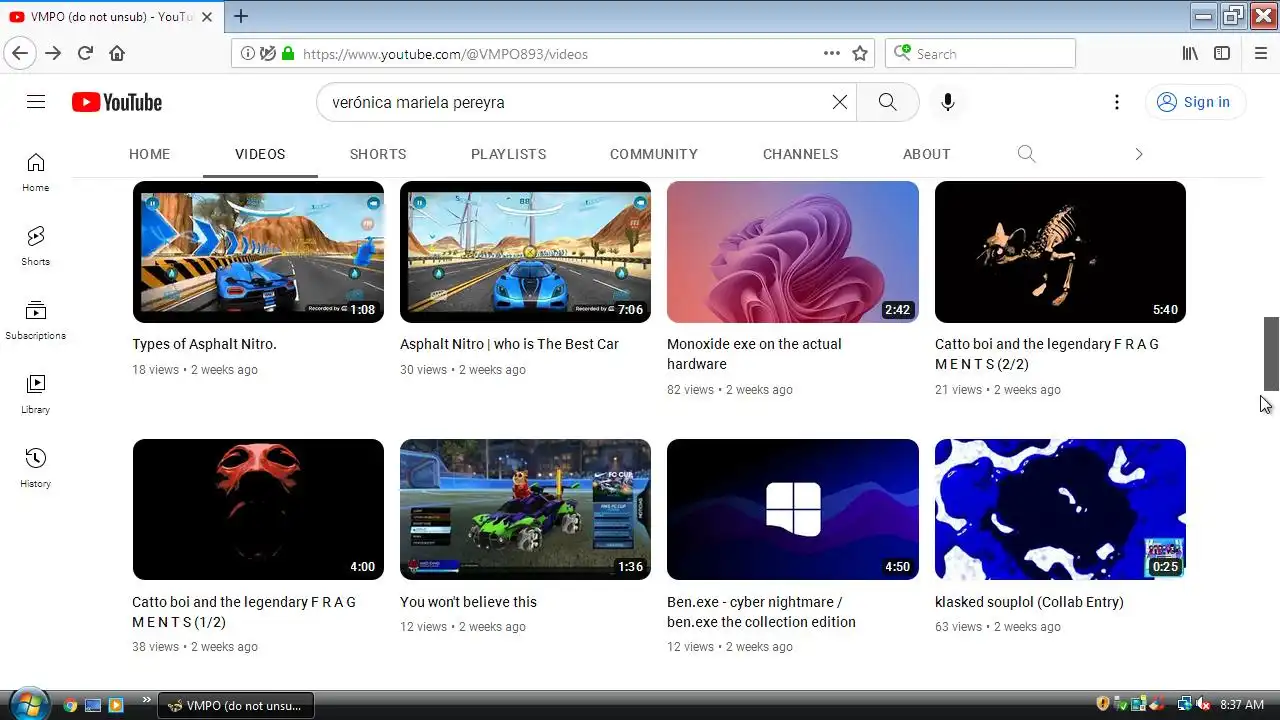Open the klasked souplol blue thumbnail
Viewport: 1280px width, 720px height.
(x=1060, y=509)
